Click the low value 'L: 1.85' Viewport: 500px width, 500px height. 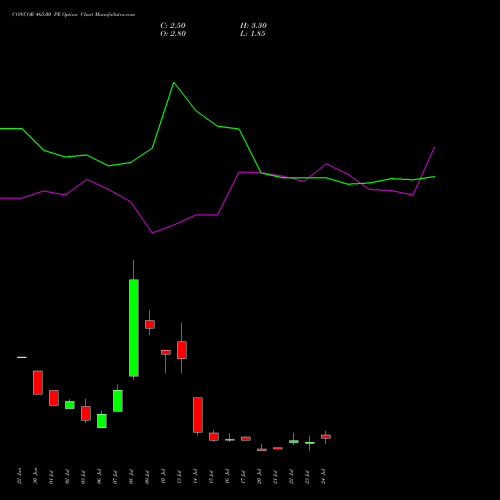tap(253, 34)
